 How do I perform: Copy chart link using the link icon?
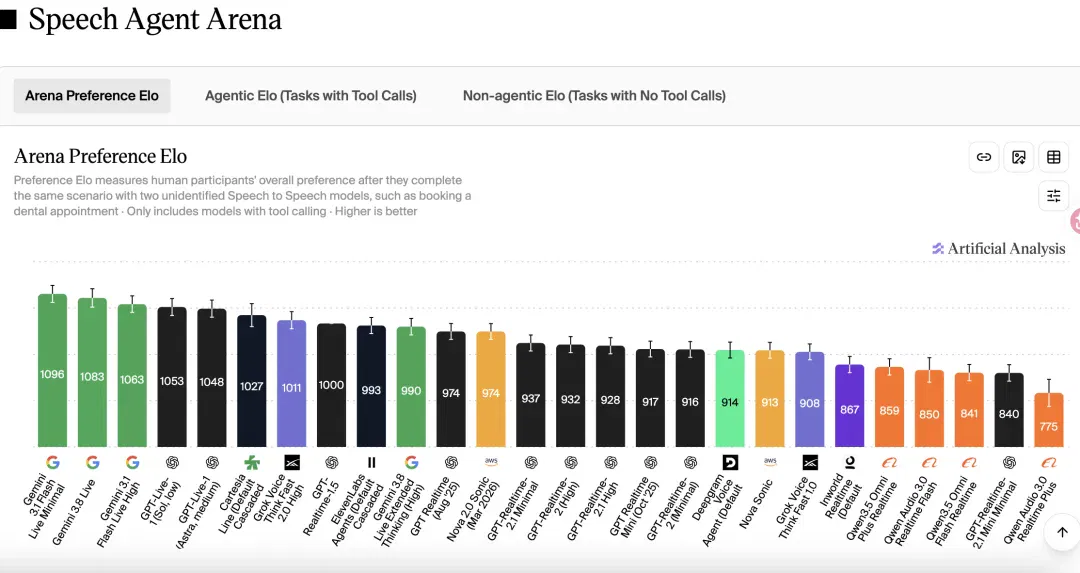[984, 157]
